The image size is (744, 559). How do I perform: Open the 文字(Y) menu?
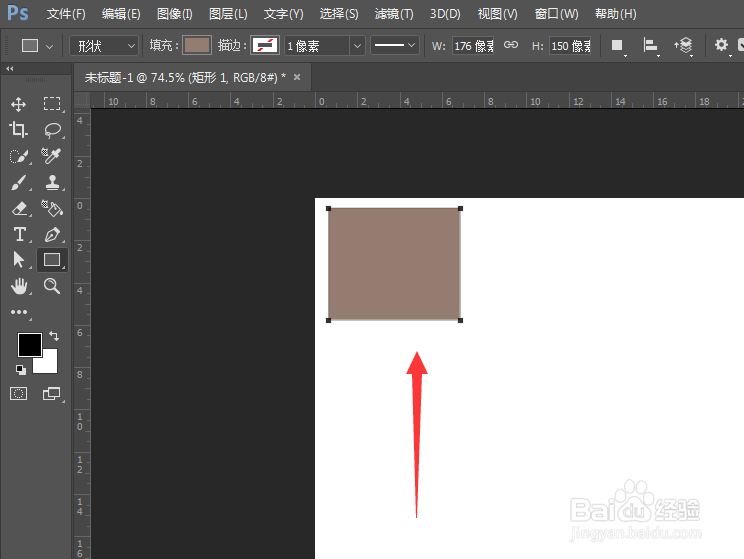pos(283,14)
